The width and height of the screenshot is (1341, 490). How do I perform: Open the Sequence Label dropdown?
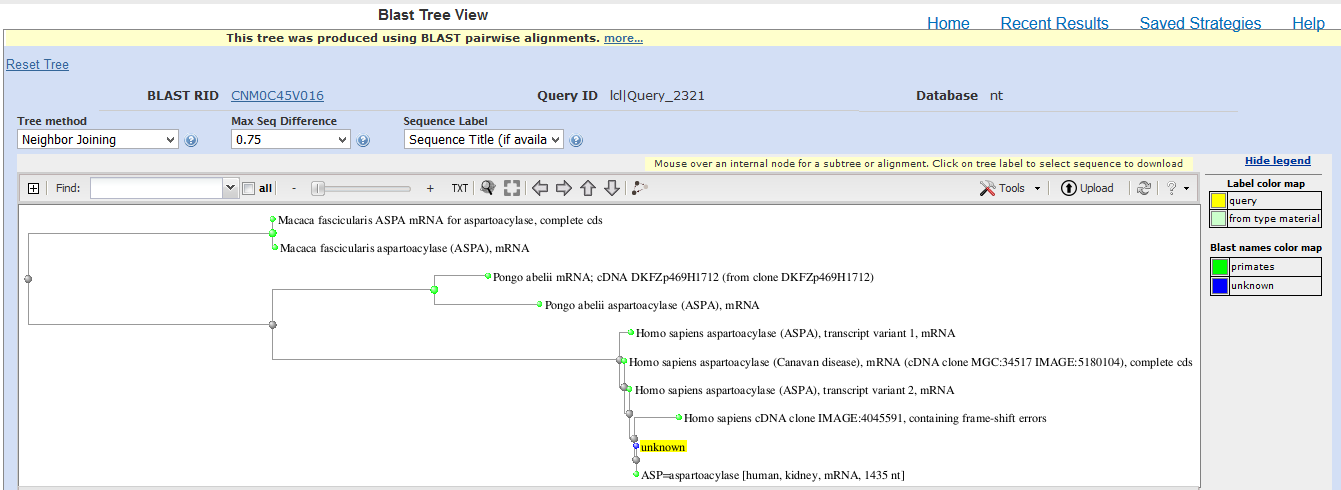[x=484, y=140]
